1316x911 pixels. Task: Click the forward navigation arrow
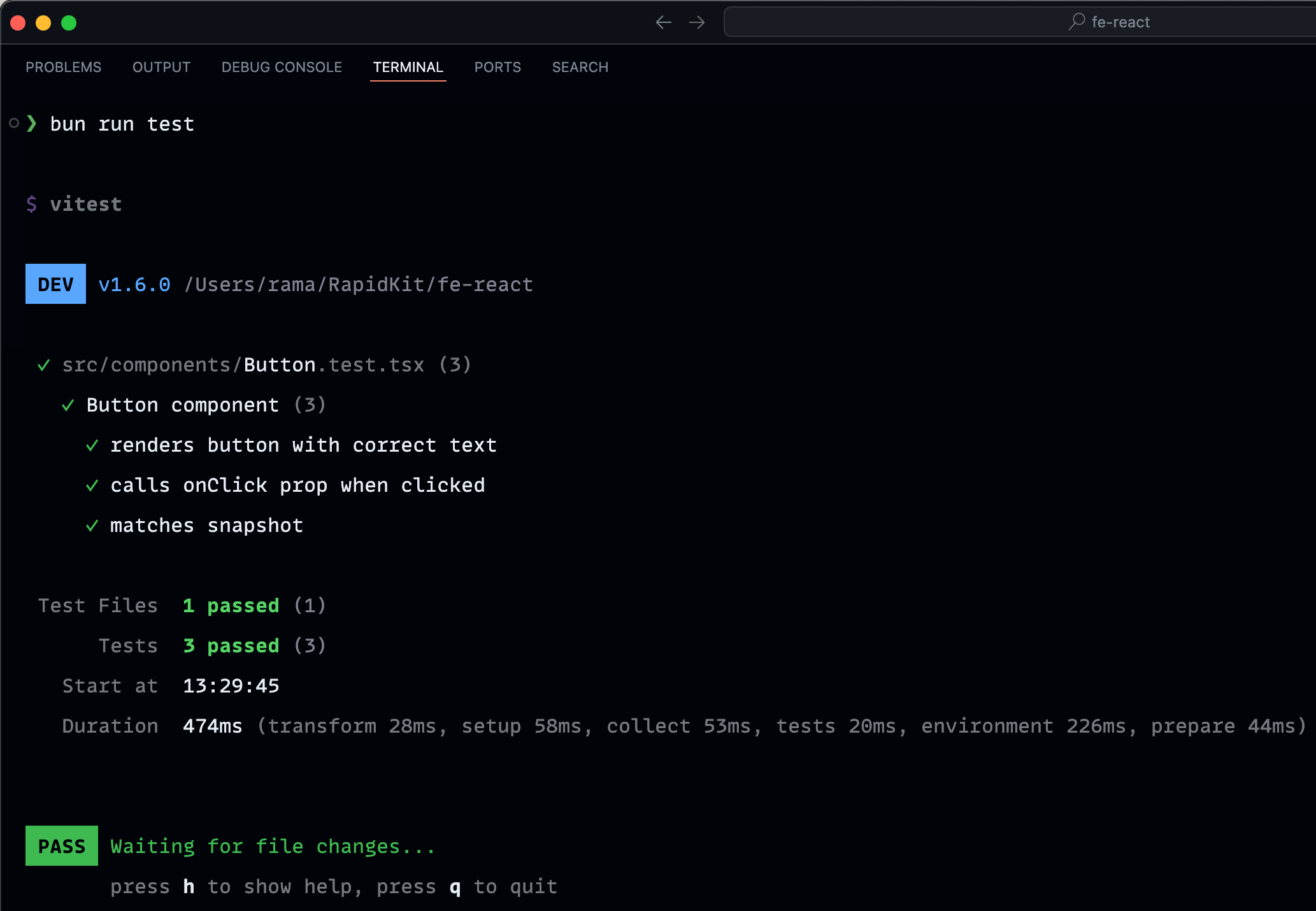697,23
